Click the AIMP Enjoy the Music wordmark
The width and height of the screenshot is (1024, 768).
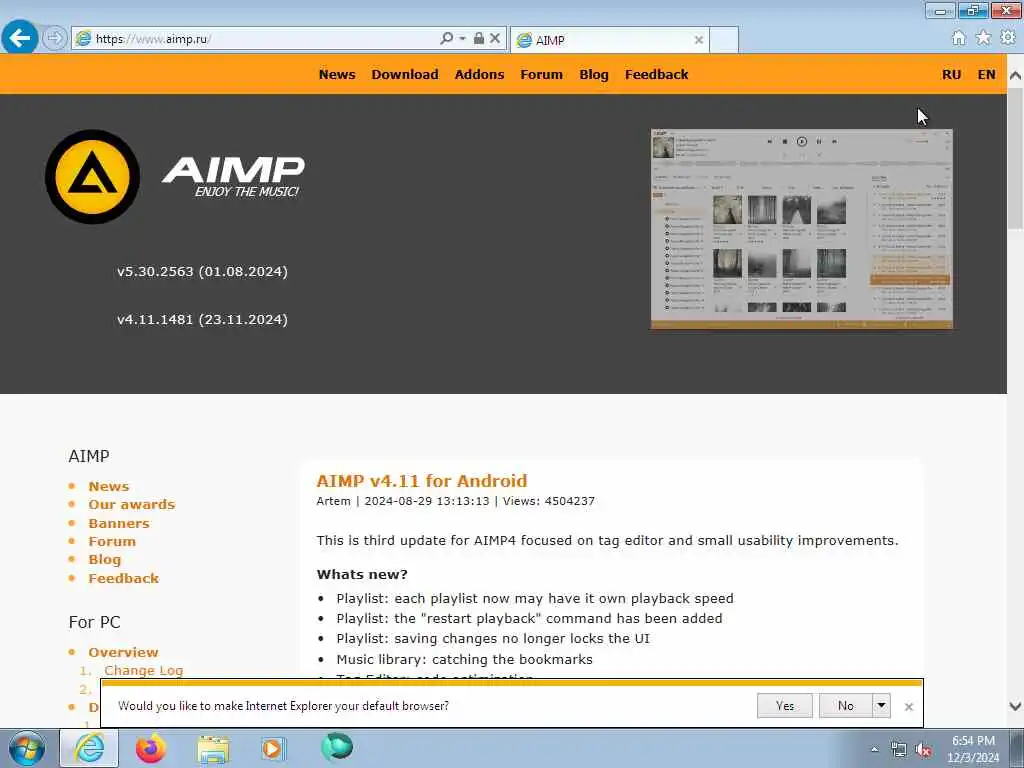tap(233, 177)
